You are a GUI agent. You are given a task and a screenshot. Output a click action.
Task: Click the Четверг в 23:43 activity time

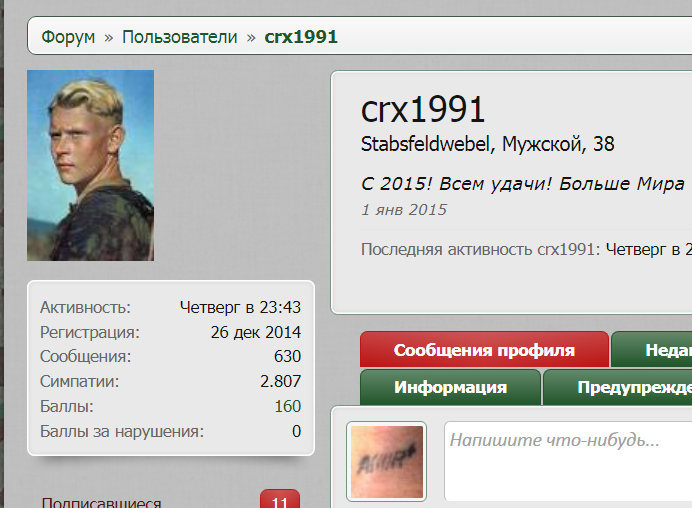240,307
